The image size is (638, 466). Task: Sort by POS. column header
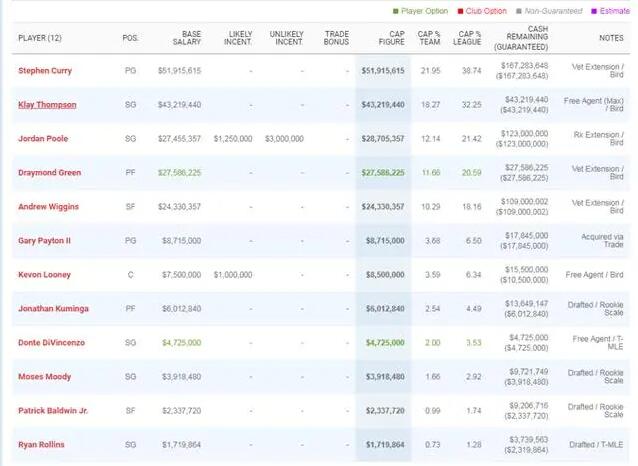click(130, 38)
